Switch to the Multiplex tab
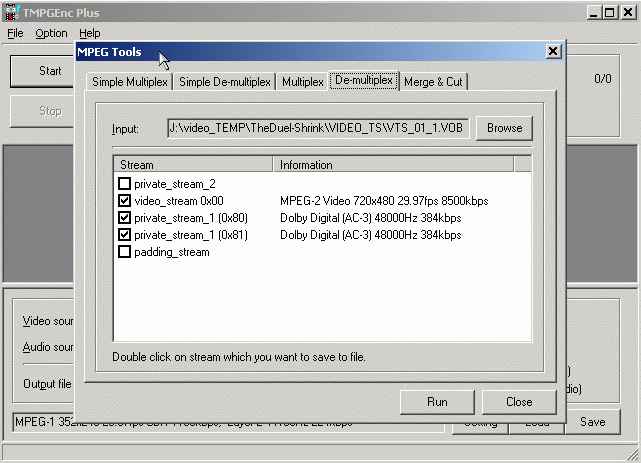This screenshot has height=463, width=641. (x=303, y=82)
